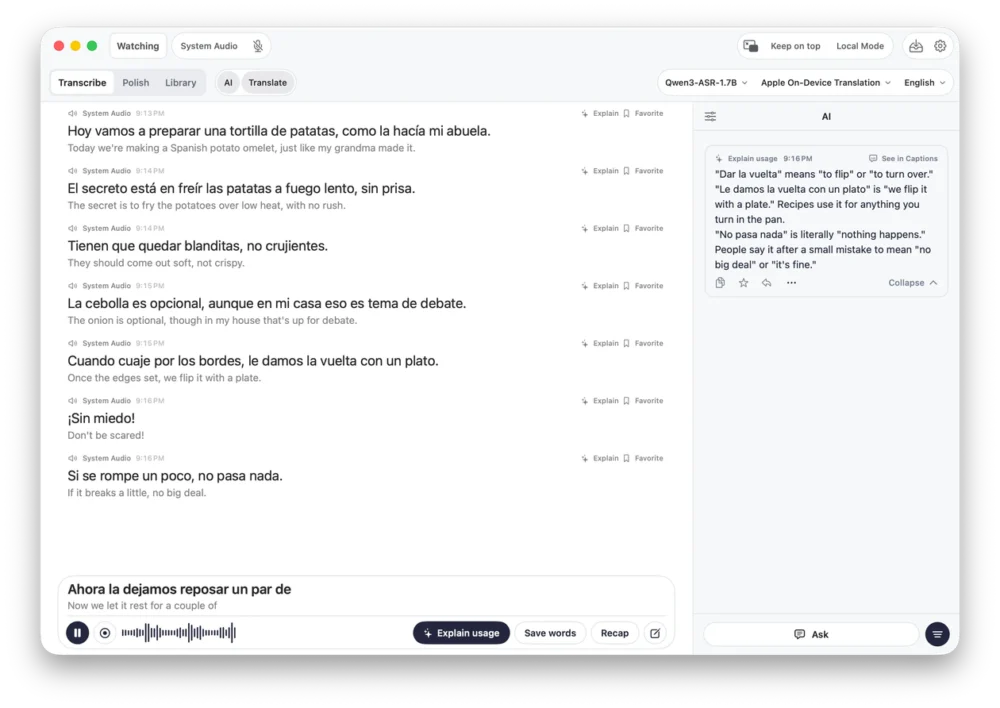Viewport: 1000px width, 708px height.
Task: Toggle Local Mode
Action: click(860, 46)
